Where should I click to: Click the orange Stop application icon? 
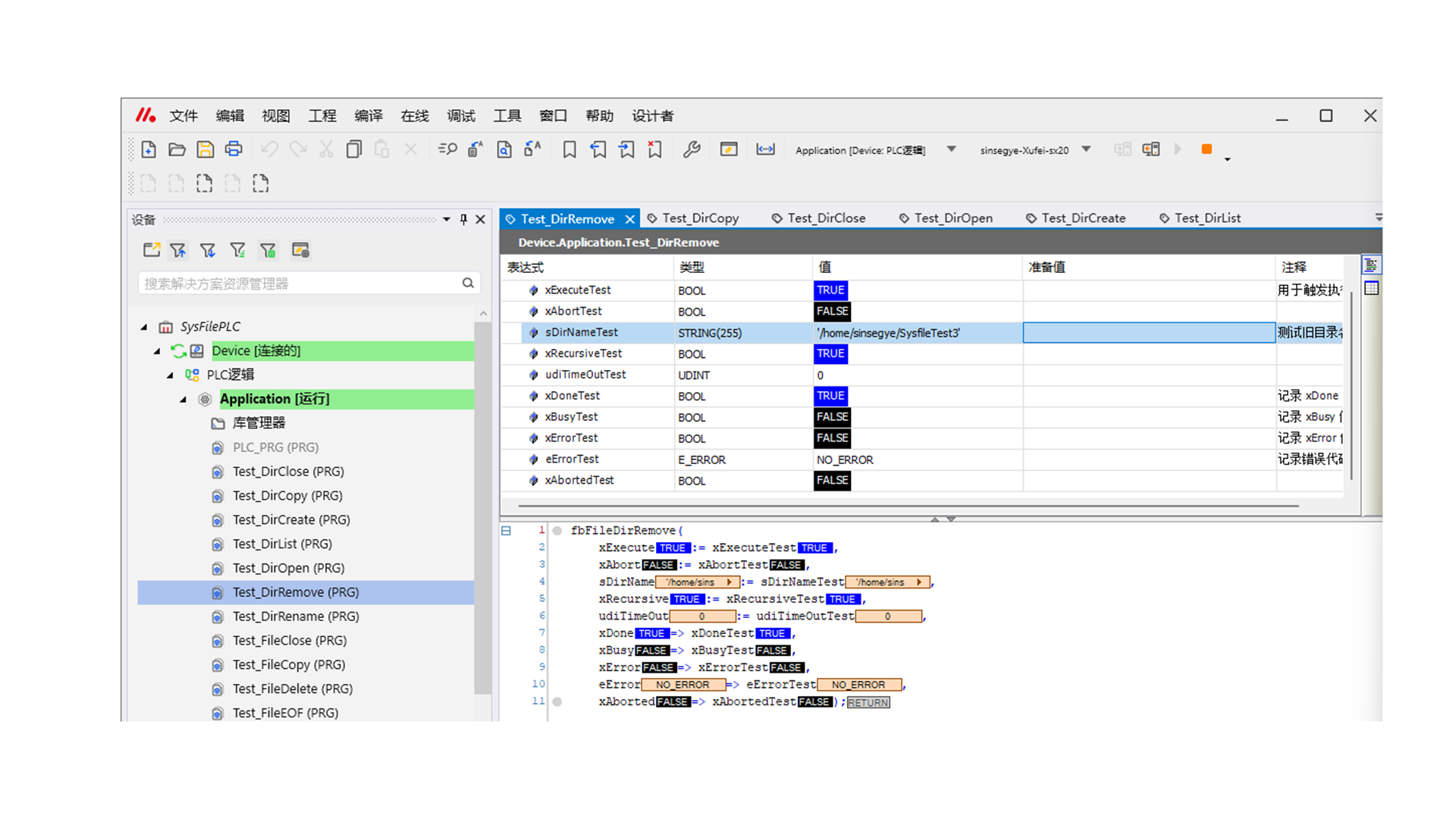tap(1207, 149)
